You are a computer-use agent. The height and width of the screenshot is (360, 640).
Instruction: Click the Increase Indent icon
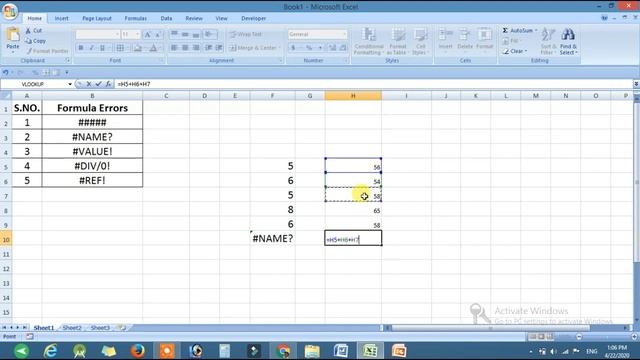(219, 48)
